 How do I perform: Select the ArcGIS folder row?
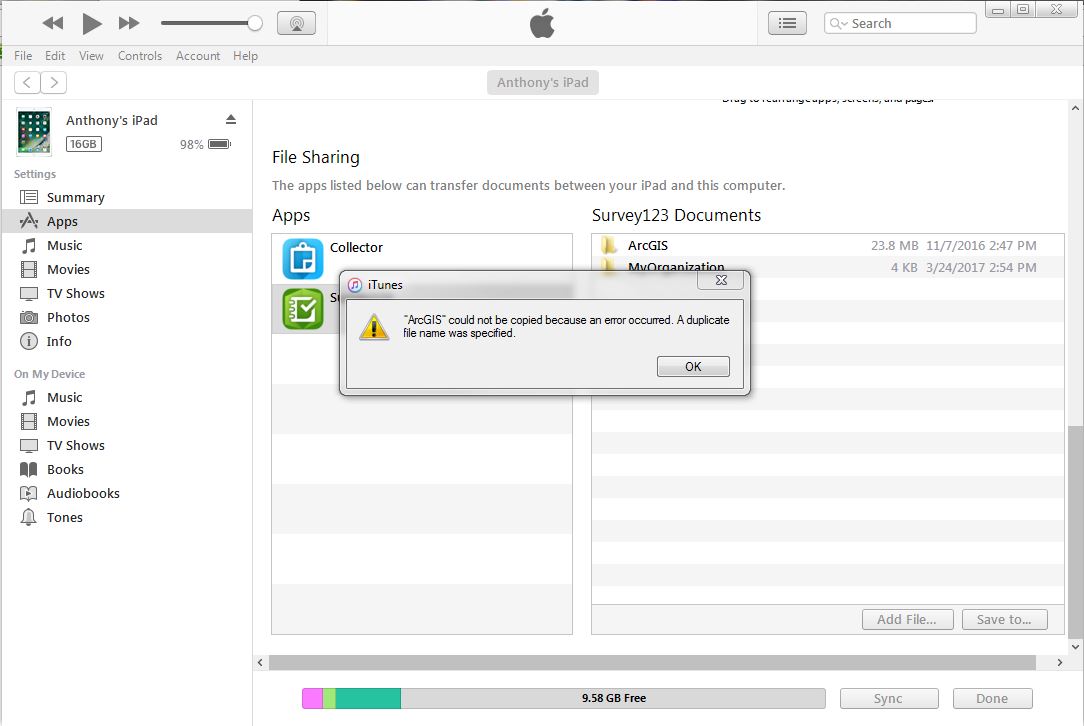[828, 245]
